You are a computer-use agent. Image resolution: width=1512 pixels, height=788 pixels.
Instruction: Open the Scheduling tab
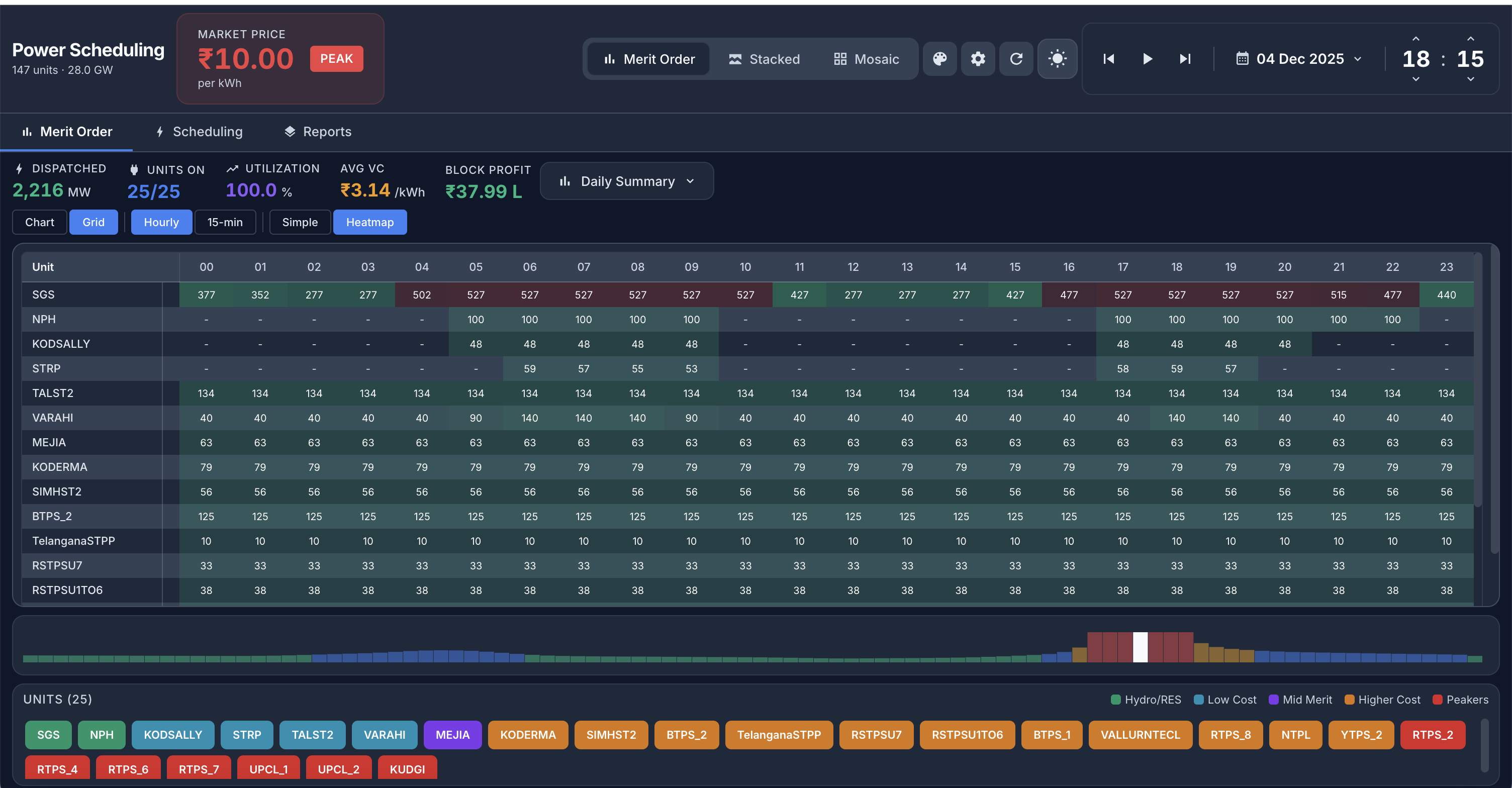(200, 132)
